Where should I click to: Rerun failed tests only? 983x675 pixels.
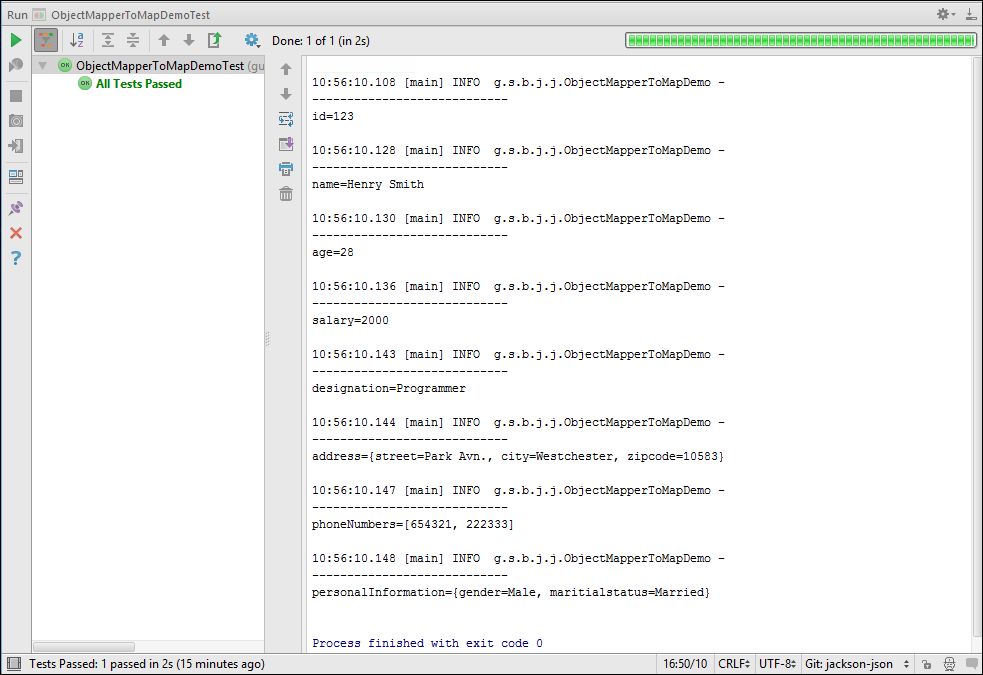tap(15, 63)
